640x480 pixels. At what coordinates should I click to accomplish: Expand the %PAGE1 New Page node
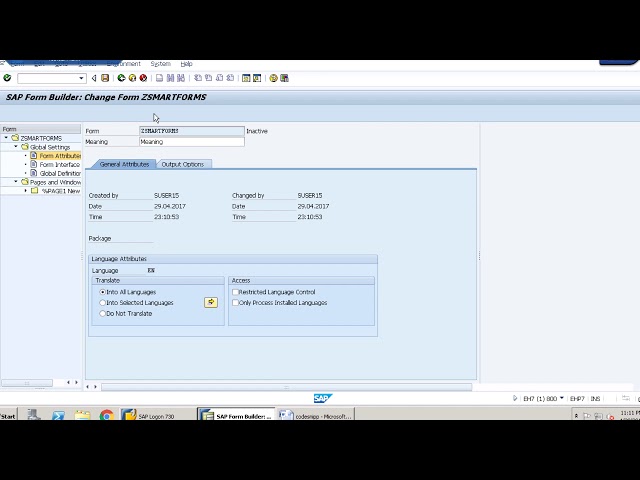26,191
